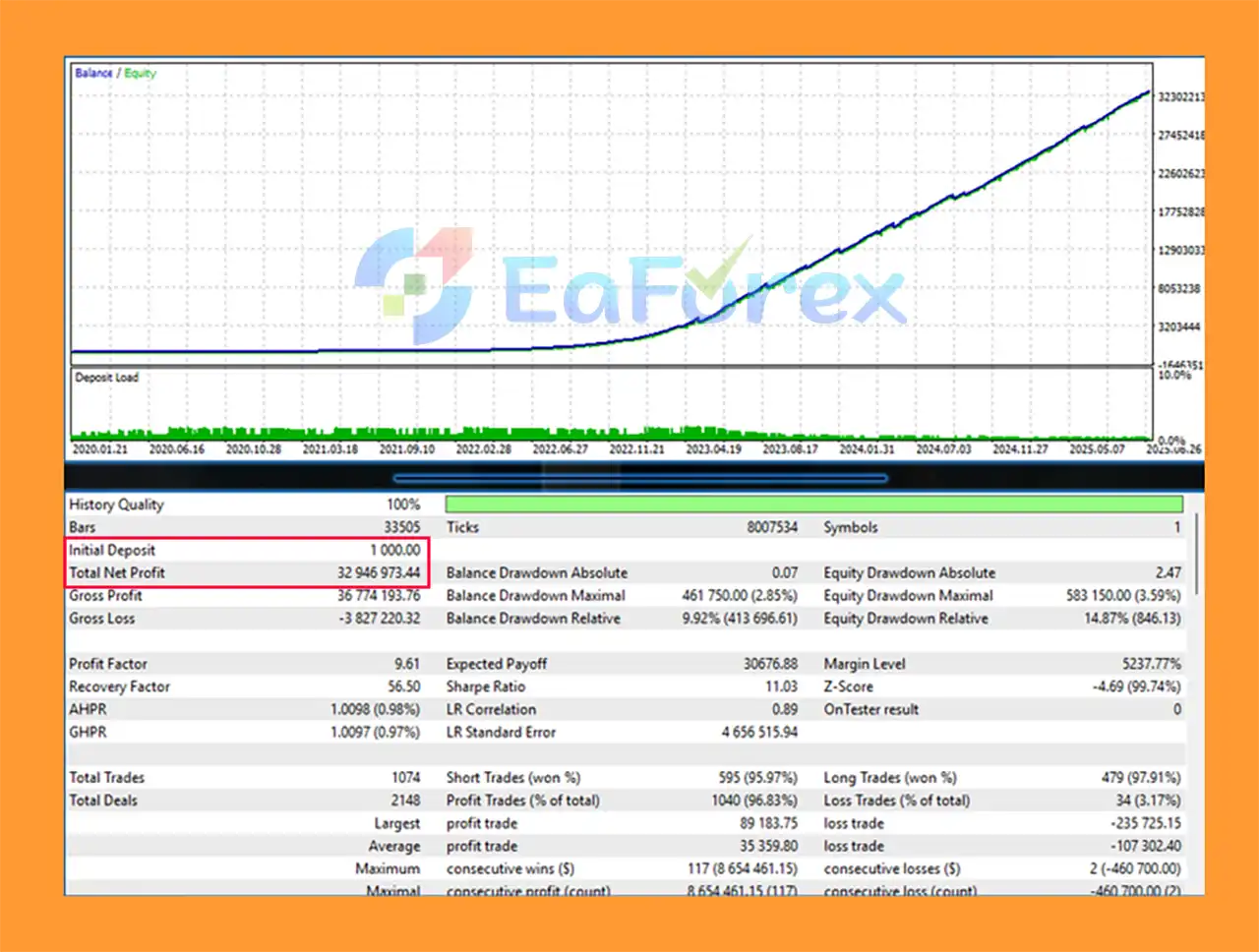This screenshot has height=952, width=1259.
Task: Select the Balance Drawdown Maximal value 461 750.00 (2.85%)
Action: (740, 595)
